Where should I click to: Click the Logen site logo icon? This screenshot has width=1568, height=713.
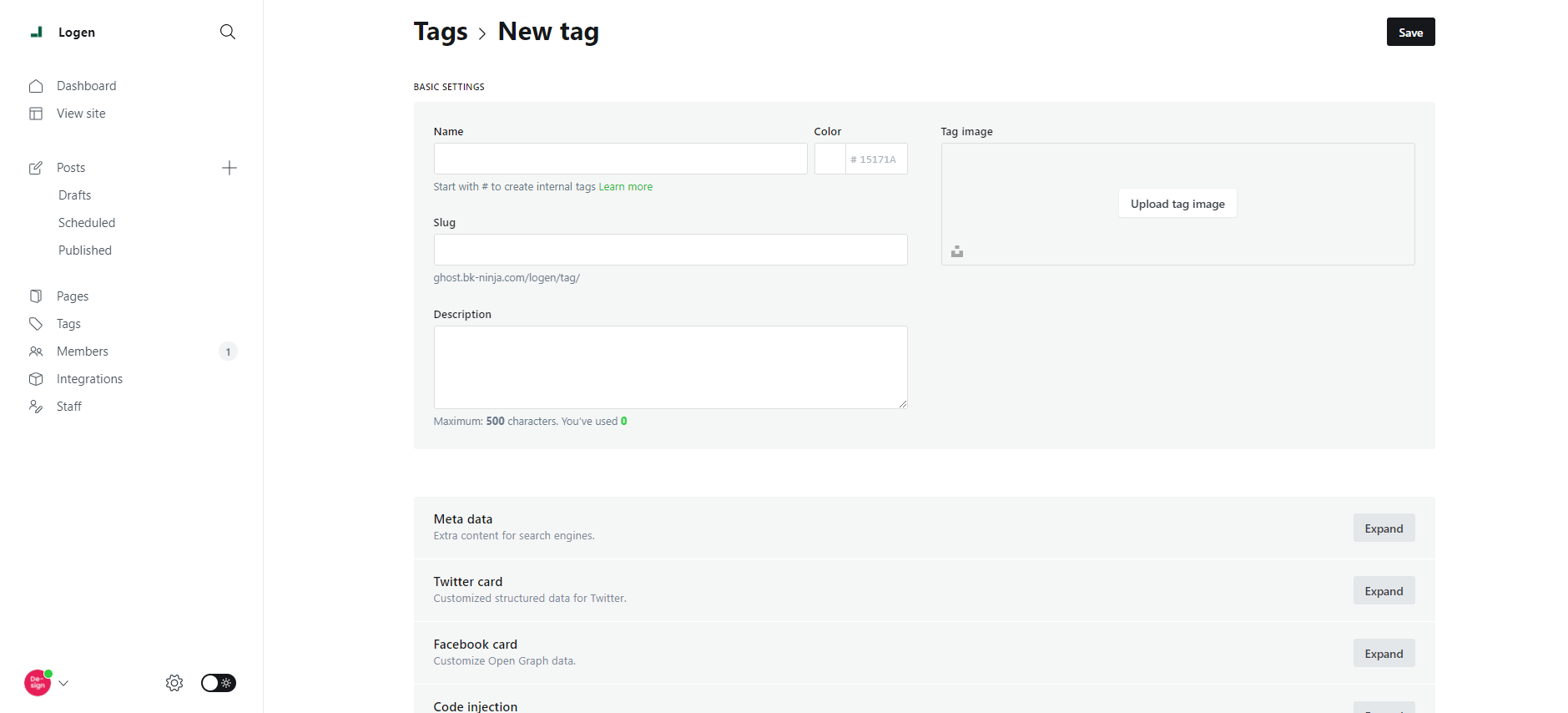coord(36,33)
